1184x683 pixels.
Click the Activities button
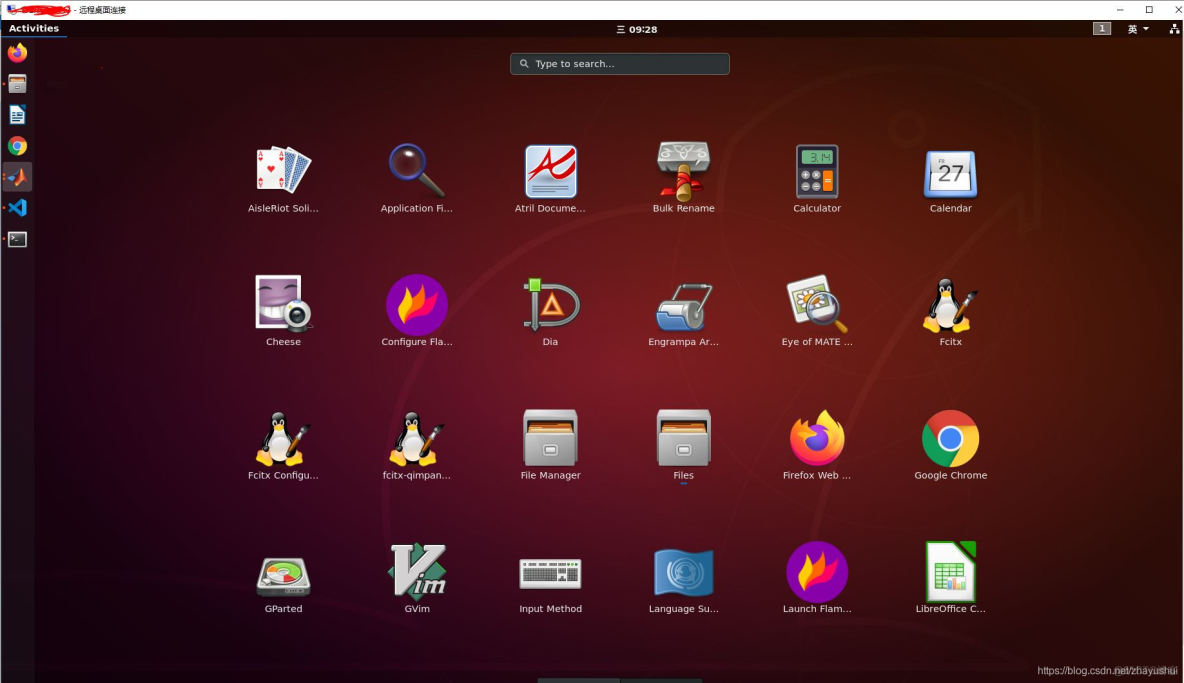pyautogui.click(x=34, y=29)
